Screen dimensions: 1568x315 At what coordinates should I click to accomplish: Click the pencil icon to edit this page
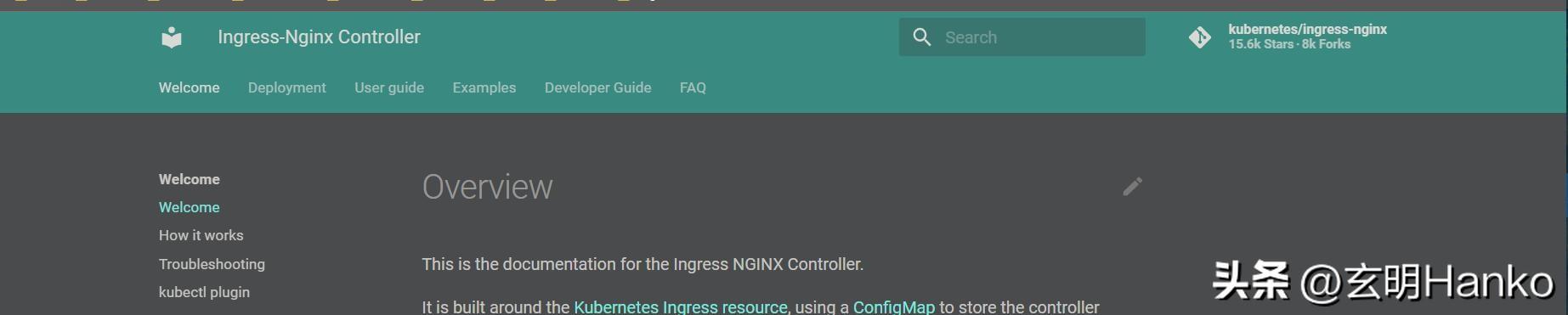pyautogui.click(x=1132, y=187)
